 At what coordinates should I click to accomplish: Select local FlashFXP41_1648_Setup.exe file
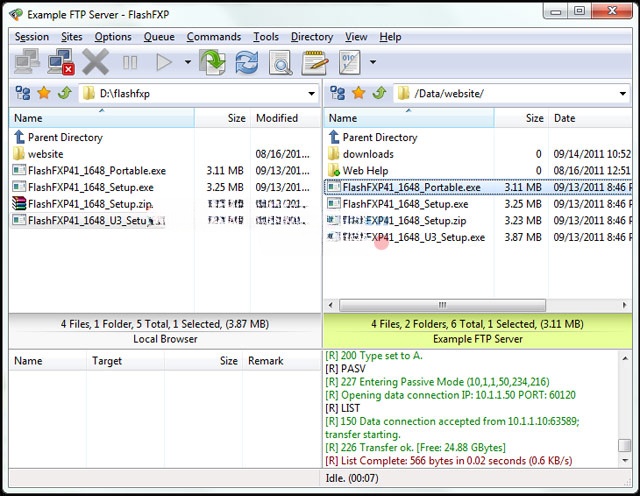[x=83, y=187]
